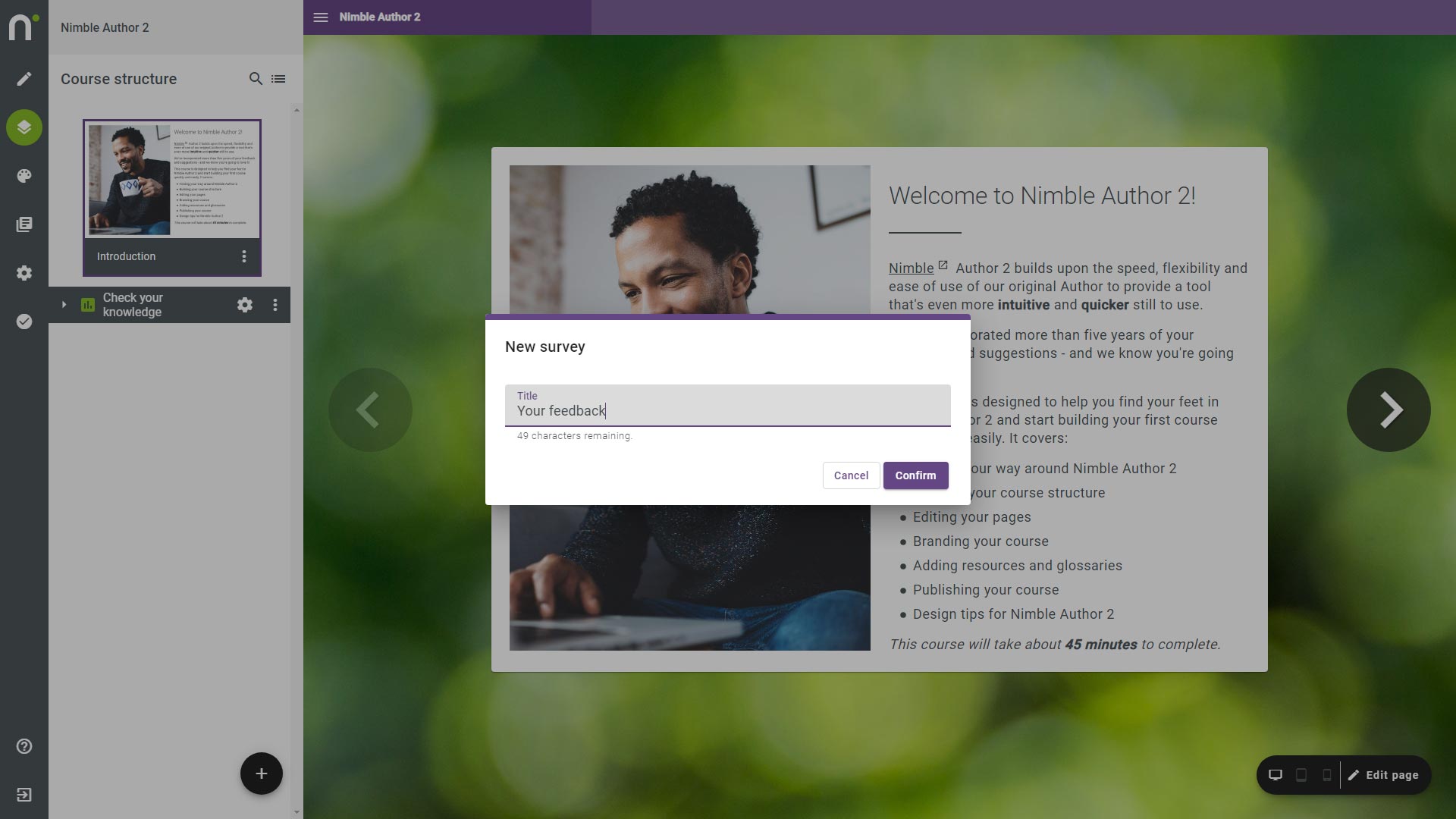Click the Introduction page label
1456x819 pixels.
(x=126, y=256)
